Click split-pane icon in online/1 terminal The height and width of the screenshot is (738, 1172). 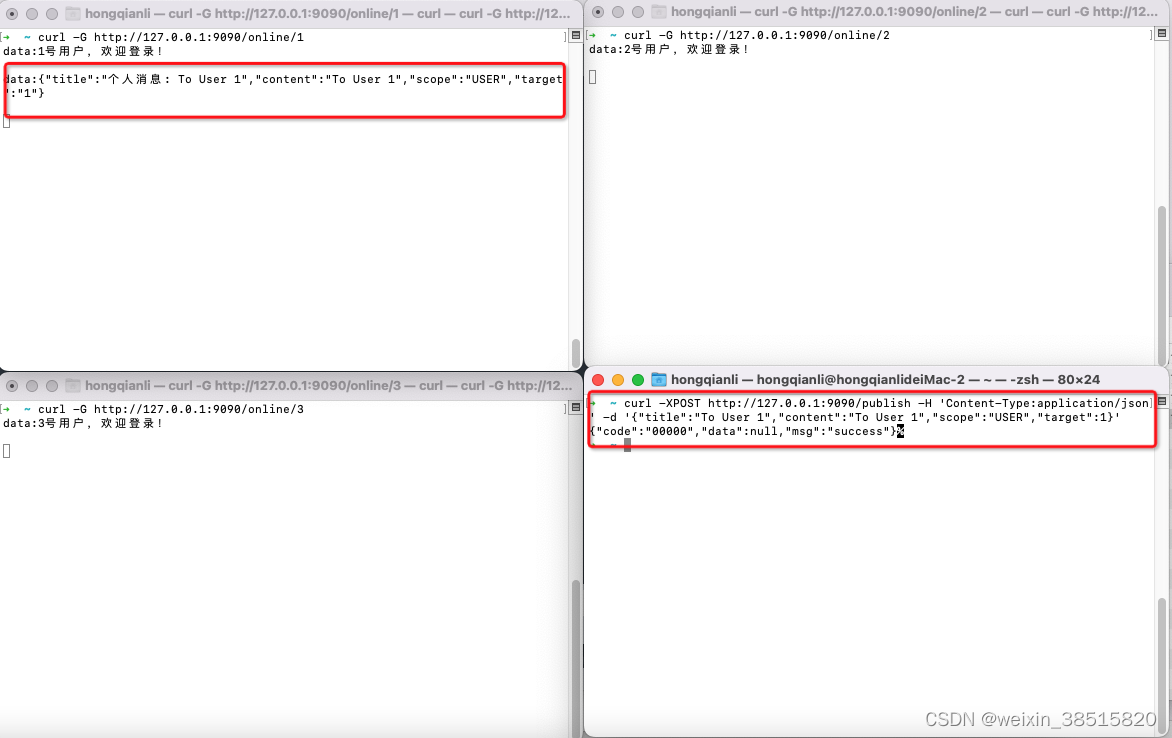pos(576,35)
